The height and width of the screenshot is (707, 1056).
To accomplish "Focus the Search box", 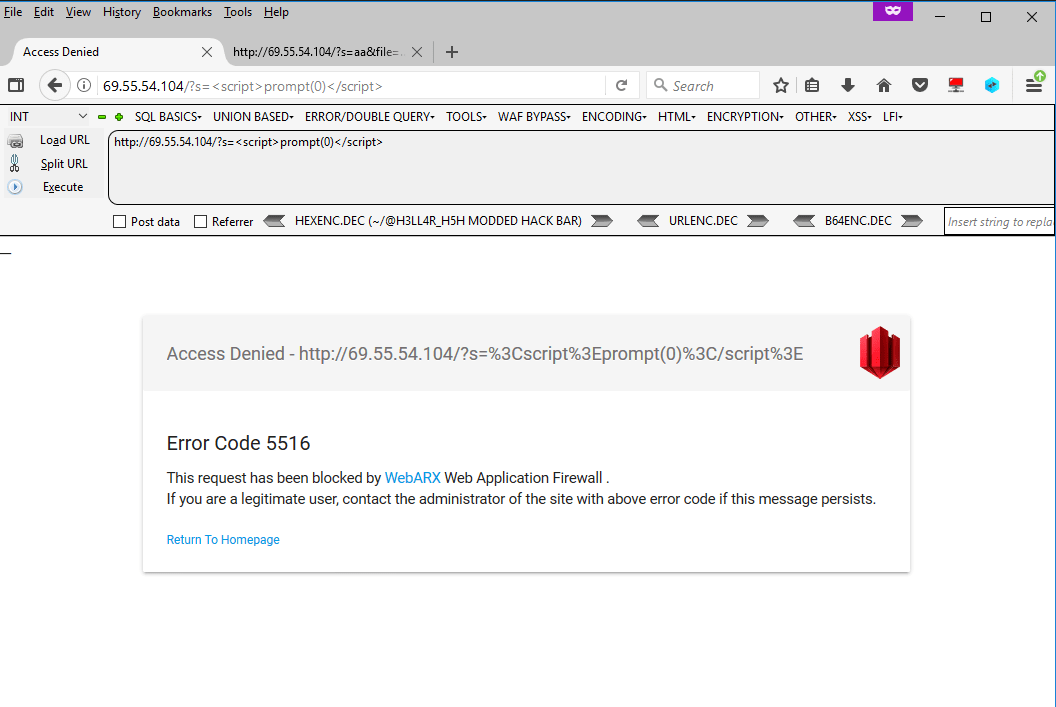I will coord(702,86).
